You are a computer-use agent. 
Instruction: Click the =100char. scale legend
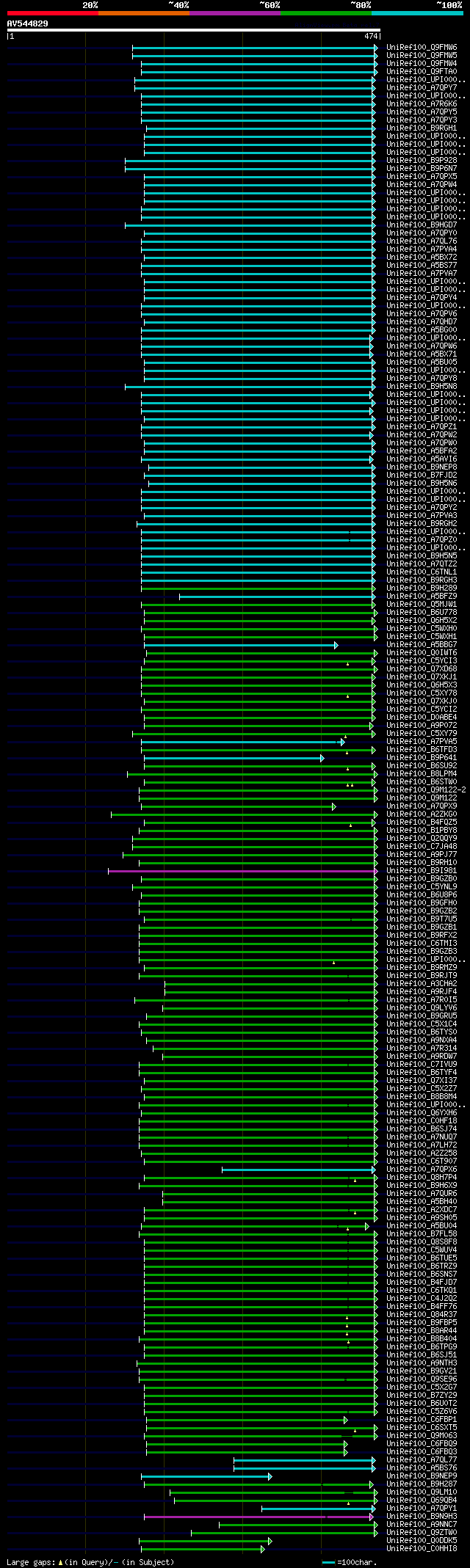coord(351,1562)
